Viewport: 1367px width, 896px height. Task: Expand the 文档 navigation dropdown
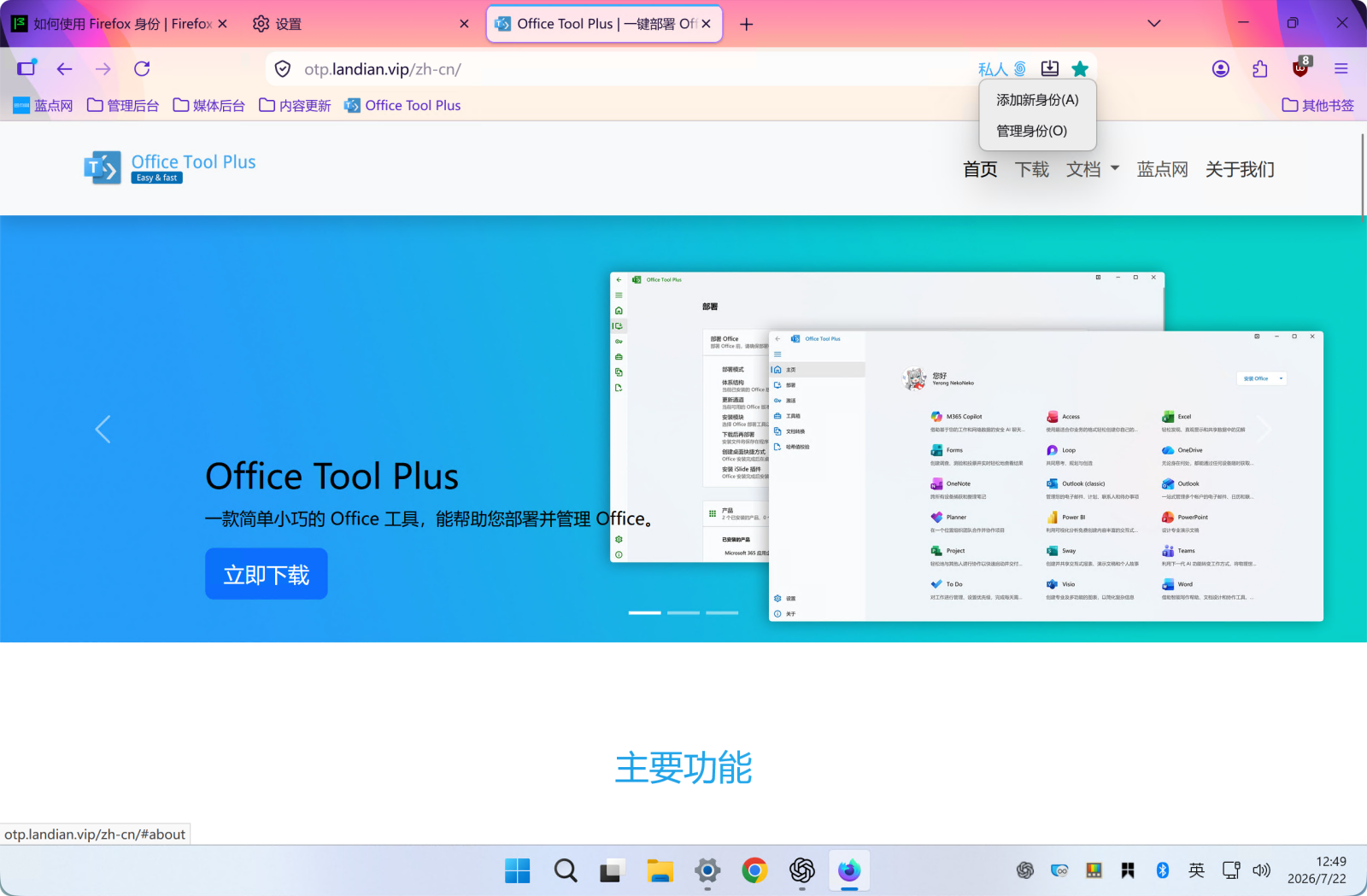(x=1093, y=169)
